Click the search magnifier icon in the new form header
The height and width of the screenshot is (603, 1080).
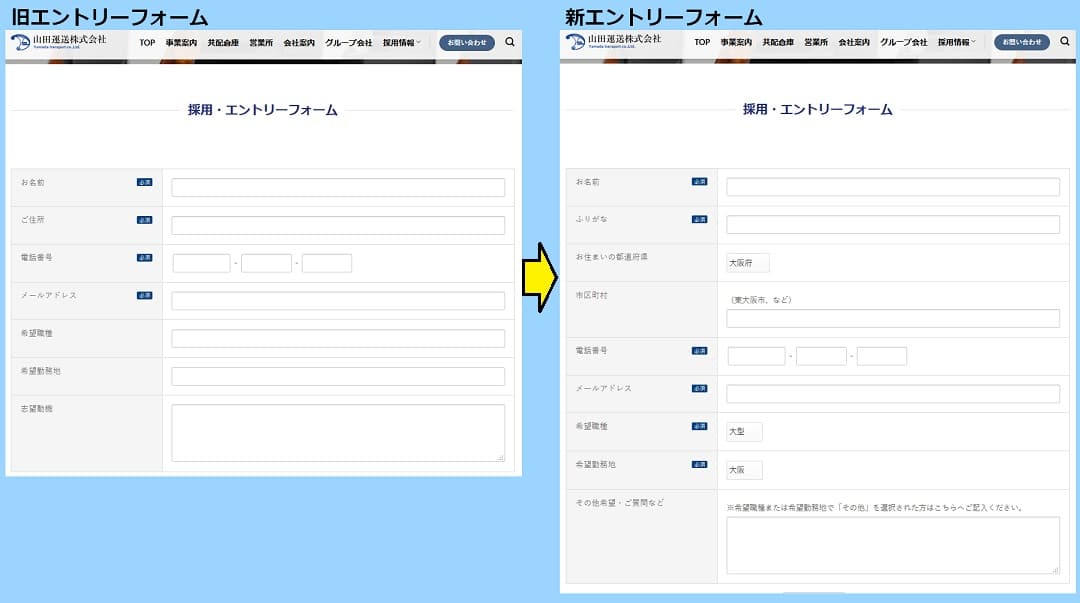coord(1065,43)
